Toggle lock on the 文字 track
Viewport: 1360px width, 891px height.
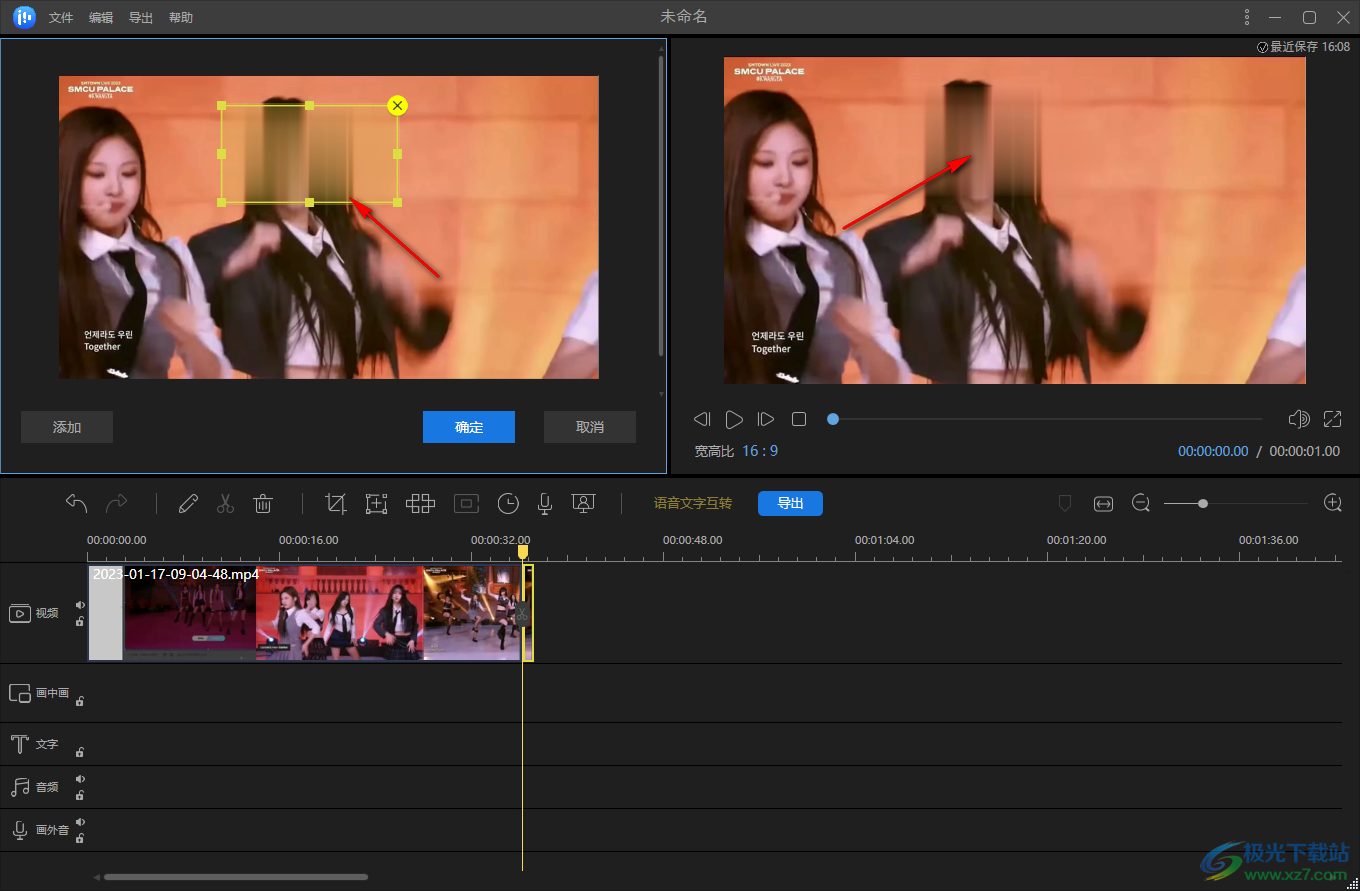pyautogui.click(x=80, y=752)
